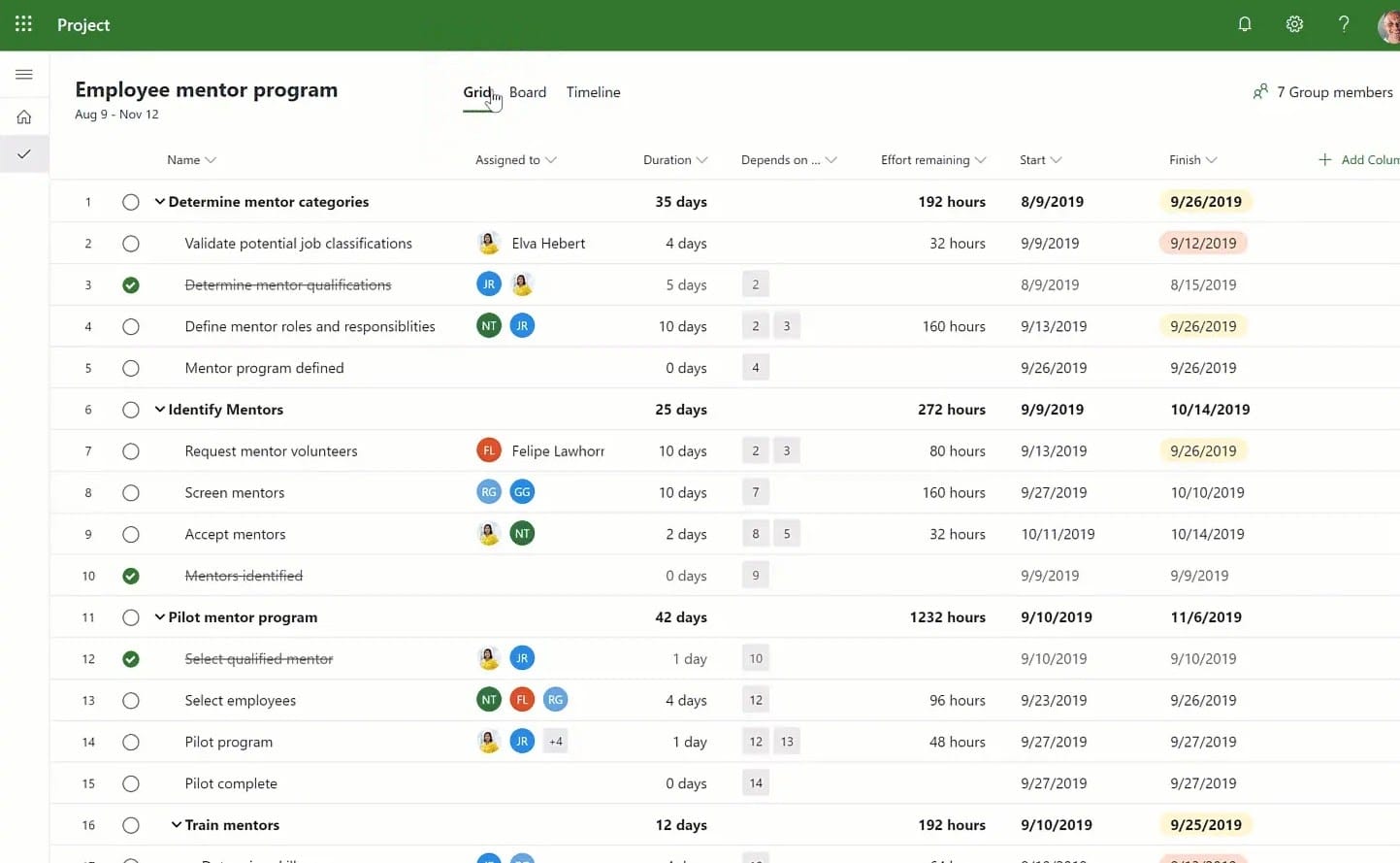Uncheck the completed Determine mentor qualifications task

point(131,284)
